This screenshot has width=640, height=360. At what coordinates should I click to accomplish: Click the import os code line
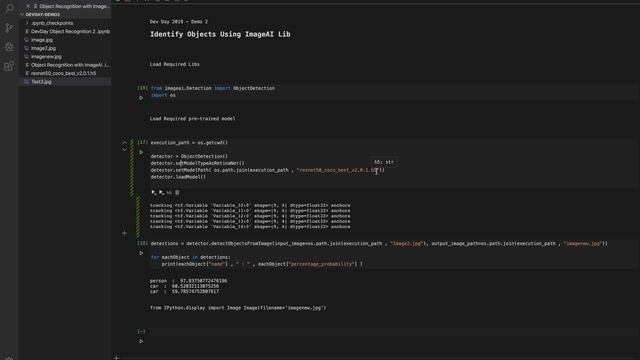(x=163, y=96)
